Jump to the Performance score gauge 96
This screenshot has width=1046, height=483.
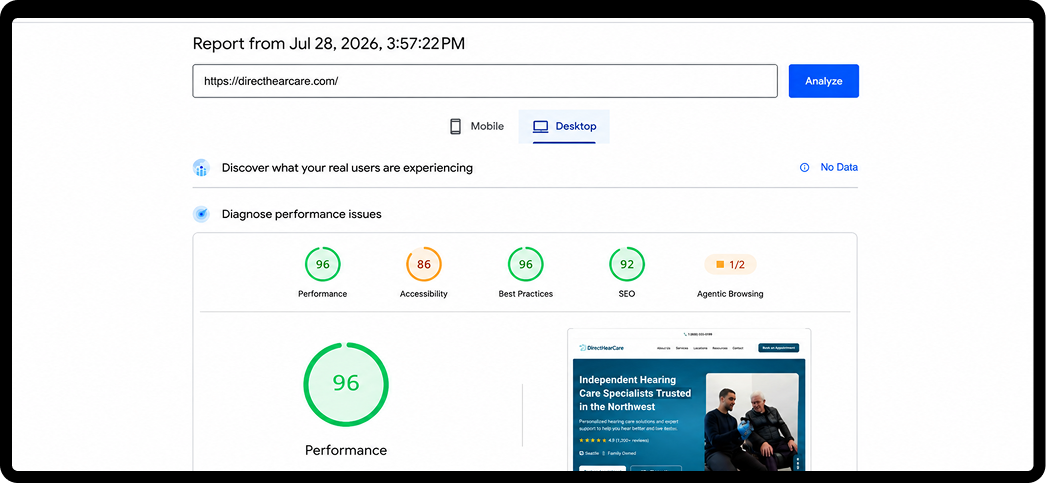click(x=323, y=264)
